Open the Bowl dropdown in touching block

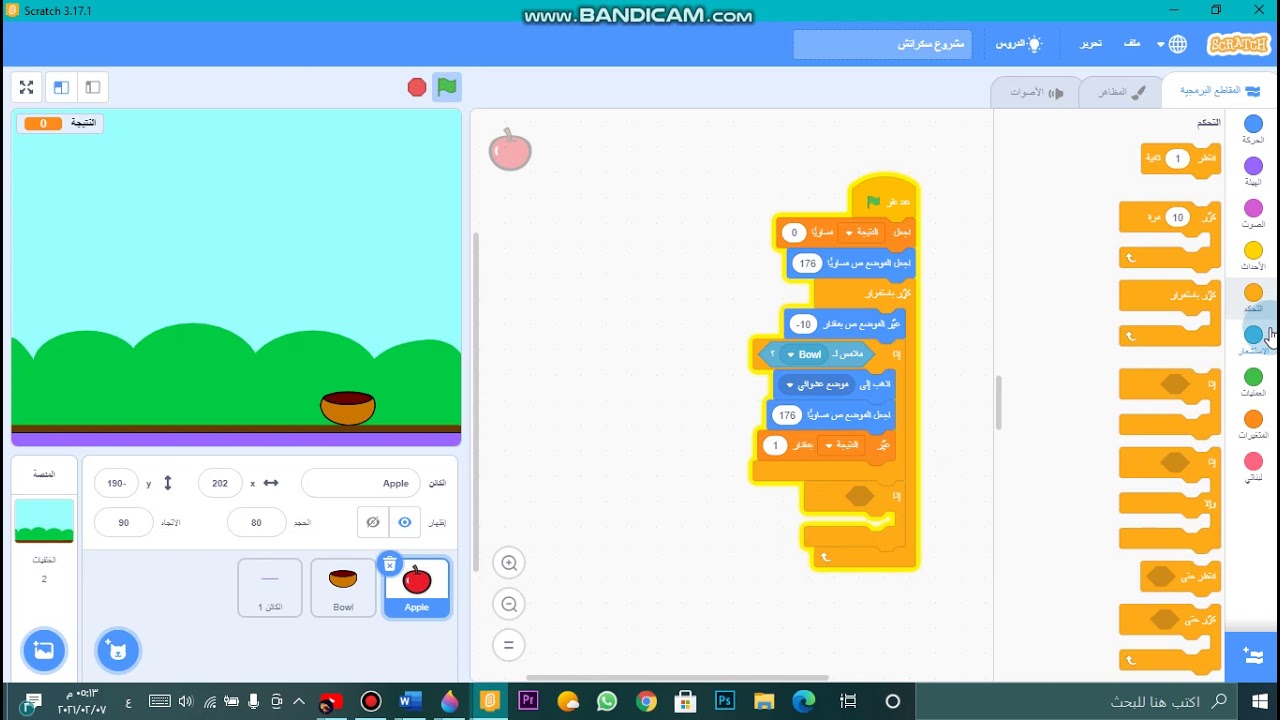click(x=804, y=354)
